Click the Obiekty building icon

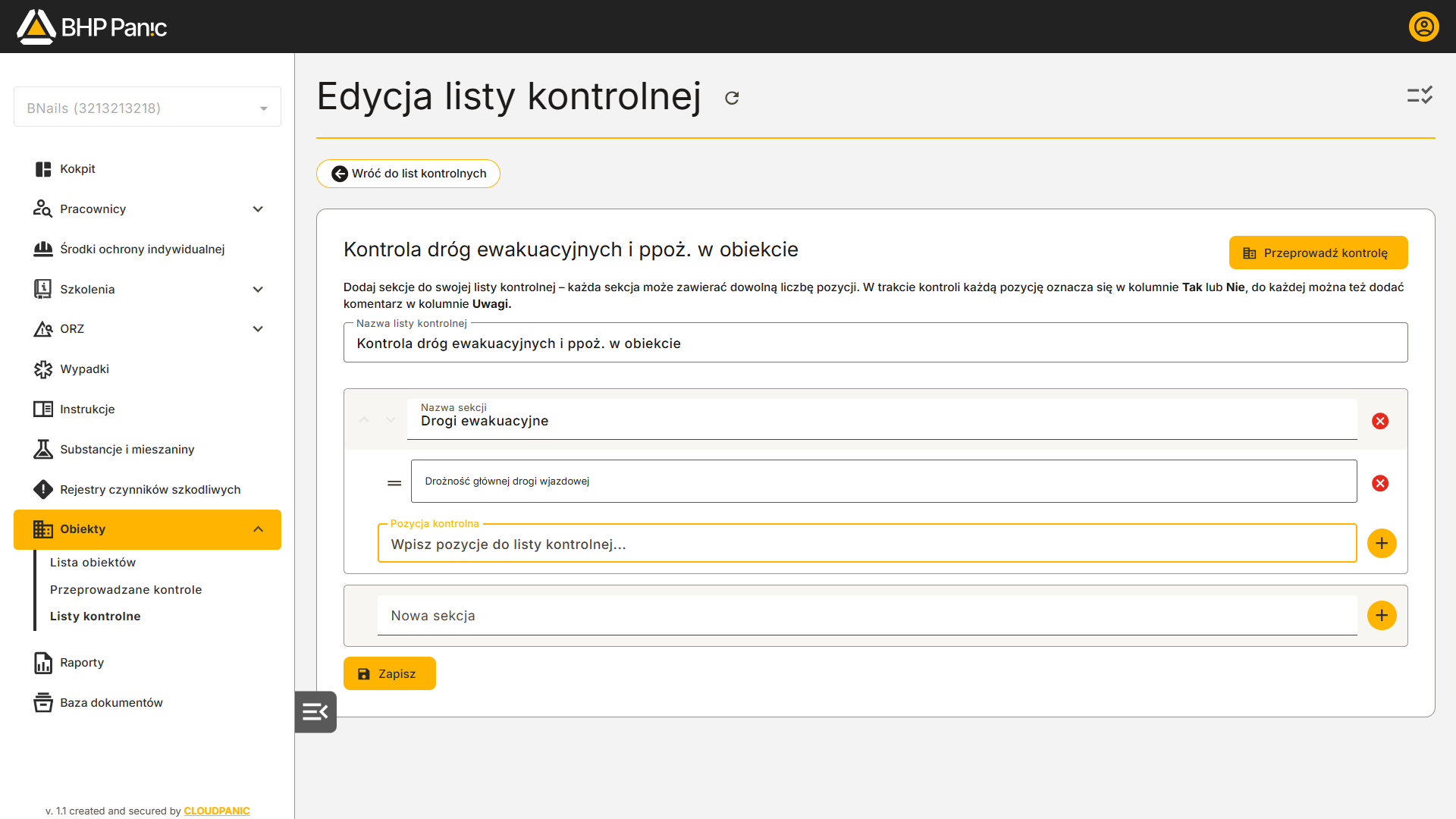[x=43, y=529]
